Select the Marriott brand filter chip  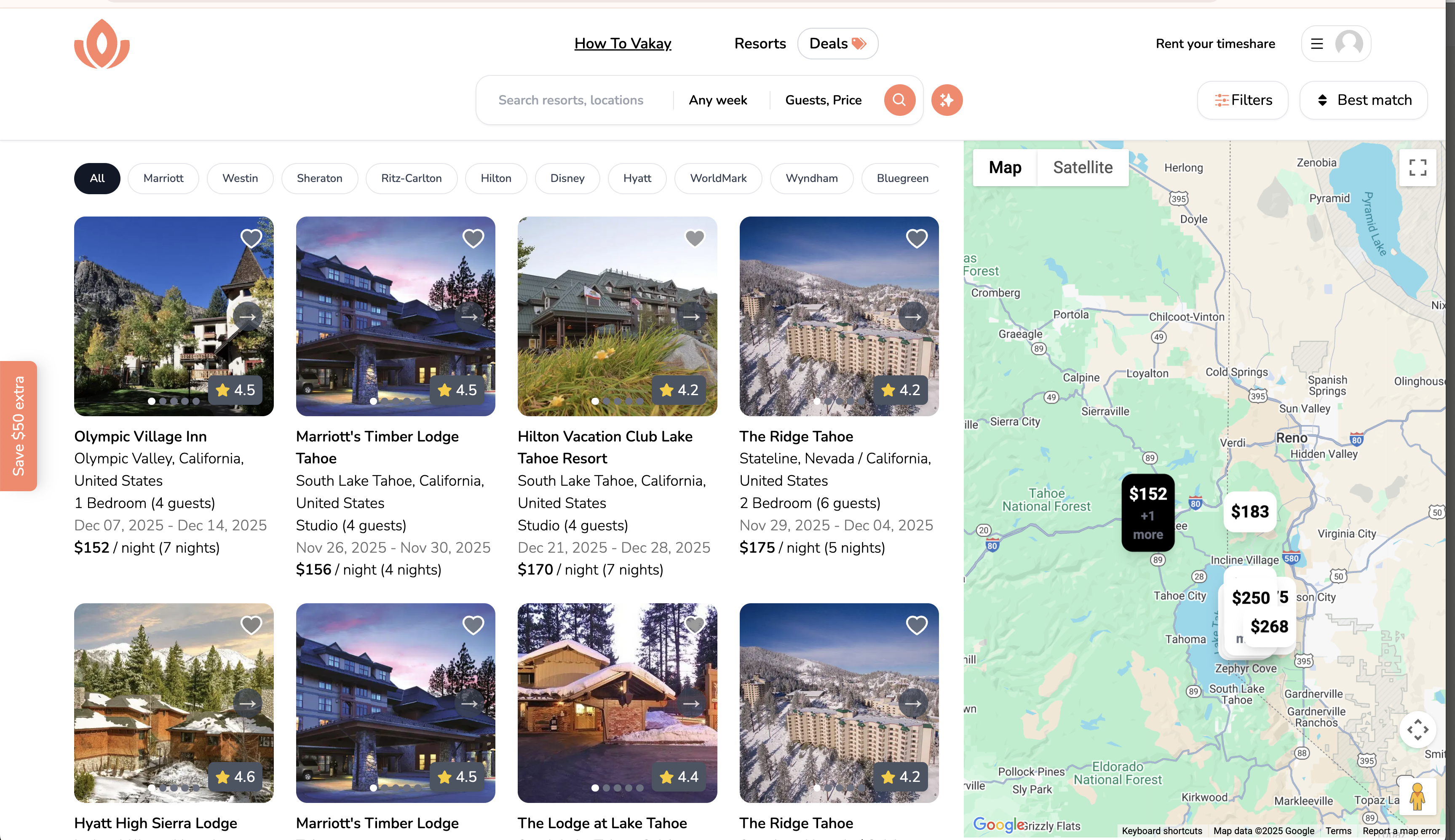163,178
